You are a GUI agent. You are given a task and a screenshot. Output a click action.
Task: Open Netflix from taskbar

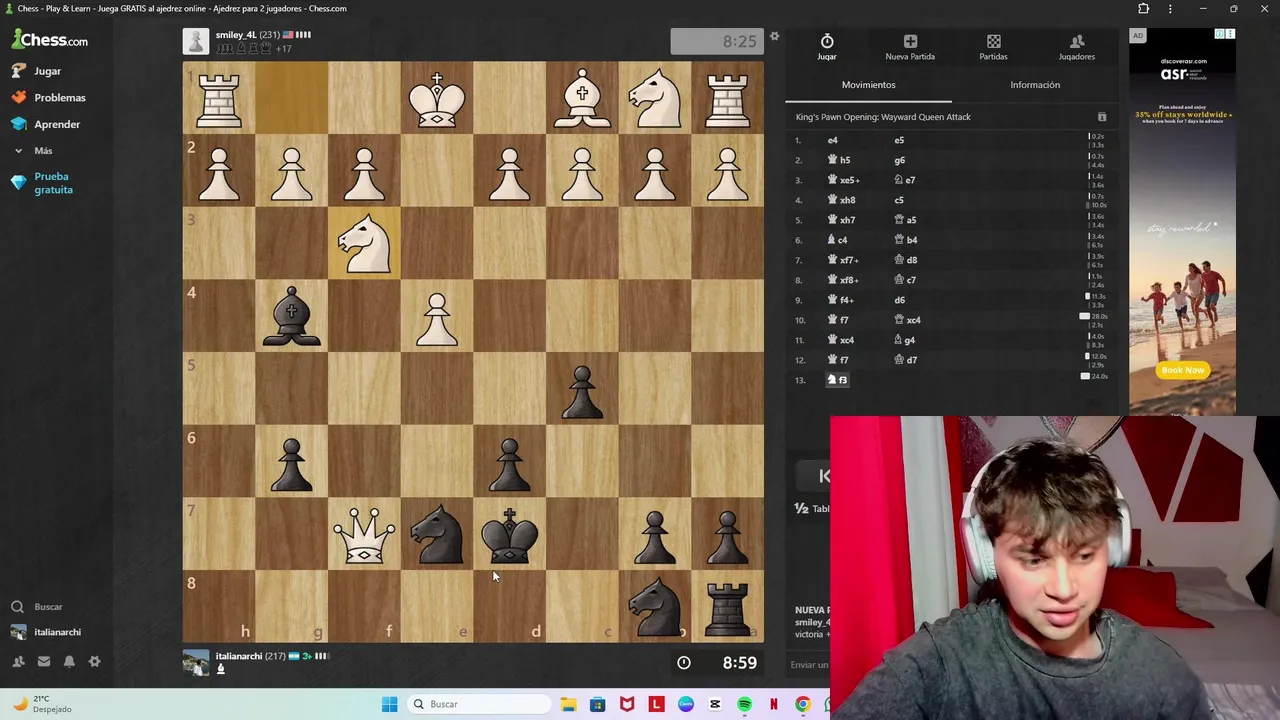pos(773,704)
